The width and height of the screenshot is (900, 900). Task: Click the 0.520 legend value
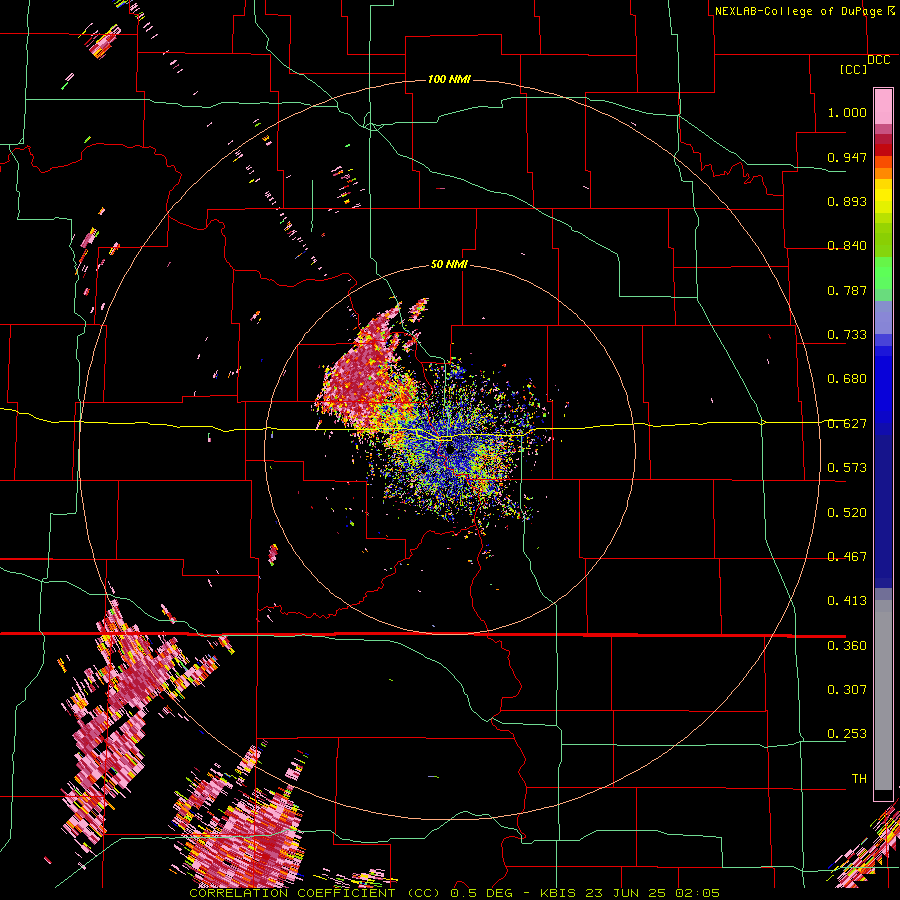(847, 513)
